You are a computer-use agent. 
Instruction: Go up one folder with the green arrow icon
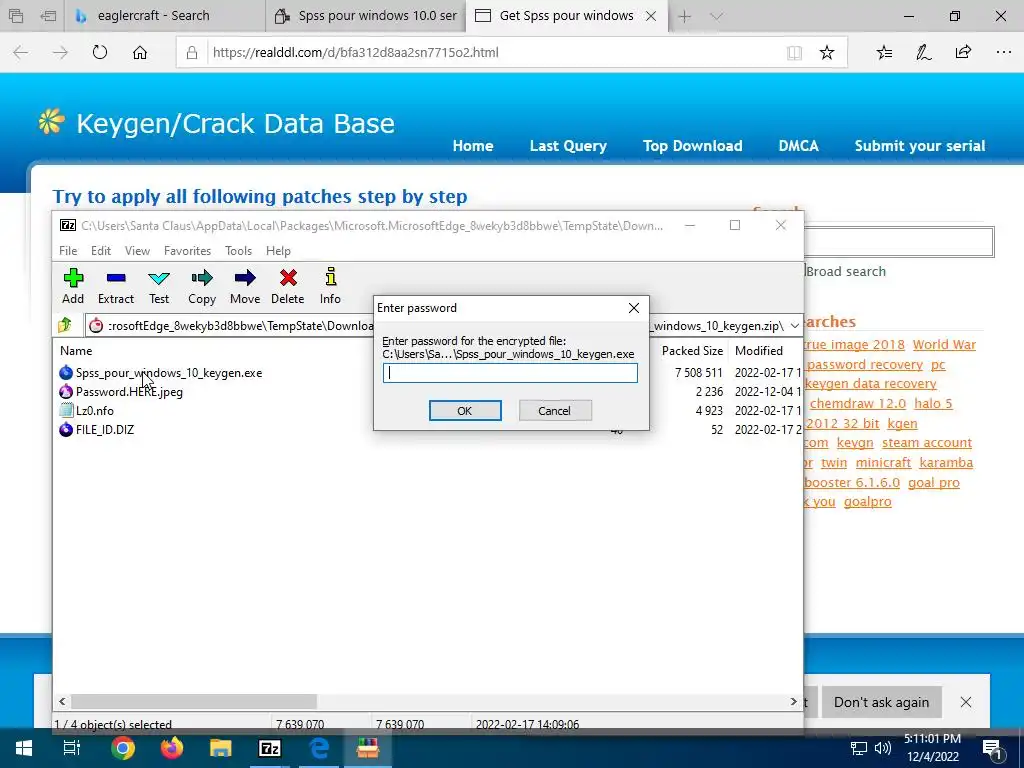tap(65, 325)
